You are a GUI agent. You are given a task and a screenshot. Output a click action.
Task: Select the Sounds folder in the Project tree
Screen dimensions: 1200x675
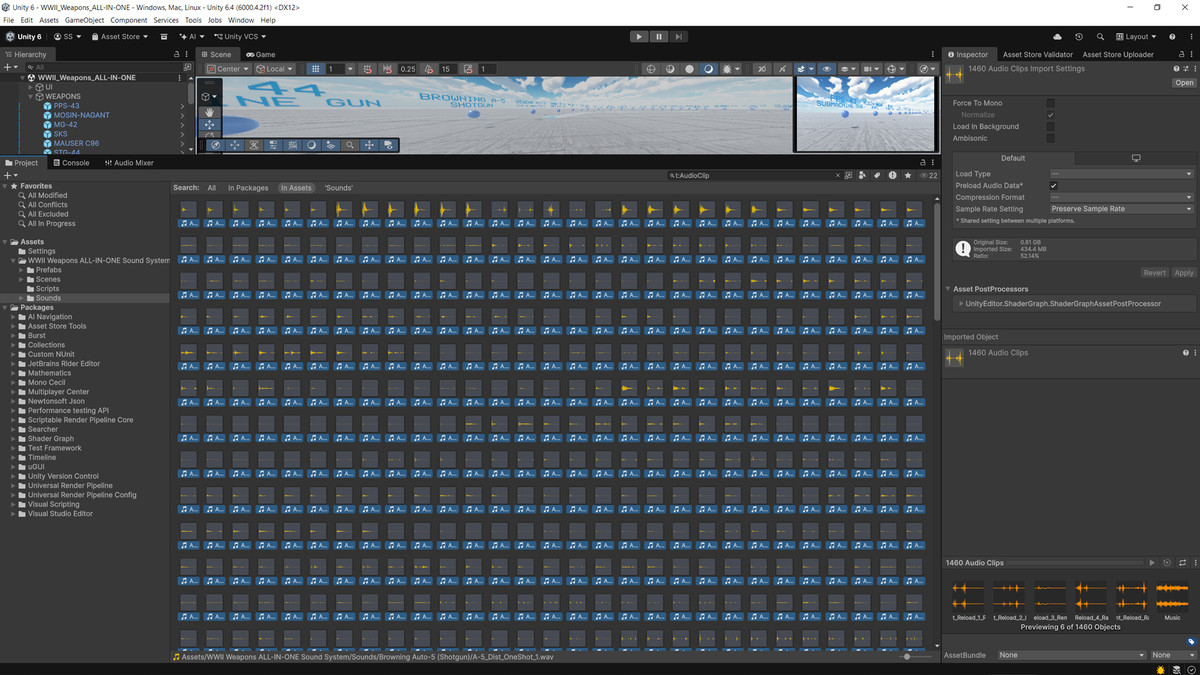coord(48,298)
